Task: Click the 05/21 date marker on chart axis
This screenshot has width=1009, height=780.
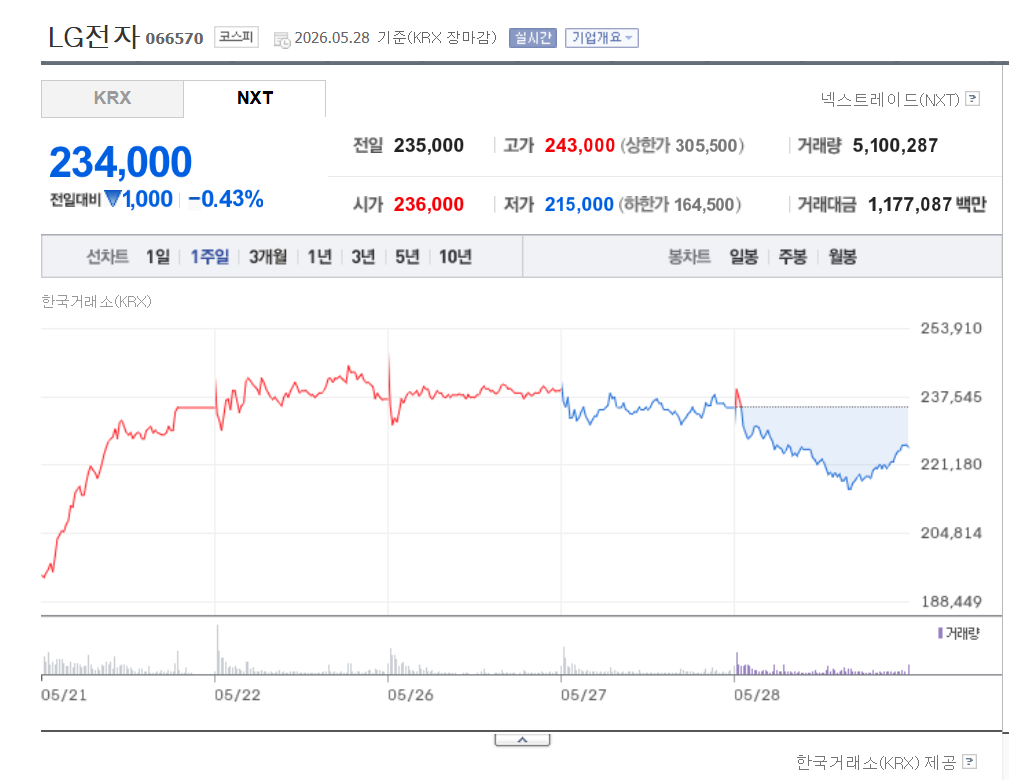Action: click(x=63, y=695)
